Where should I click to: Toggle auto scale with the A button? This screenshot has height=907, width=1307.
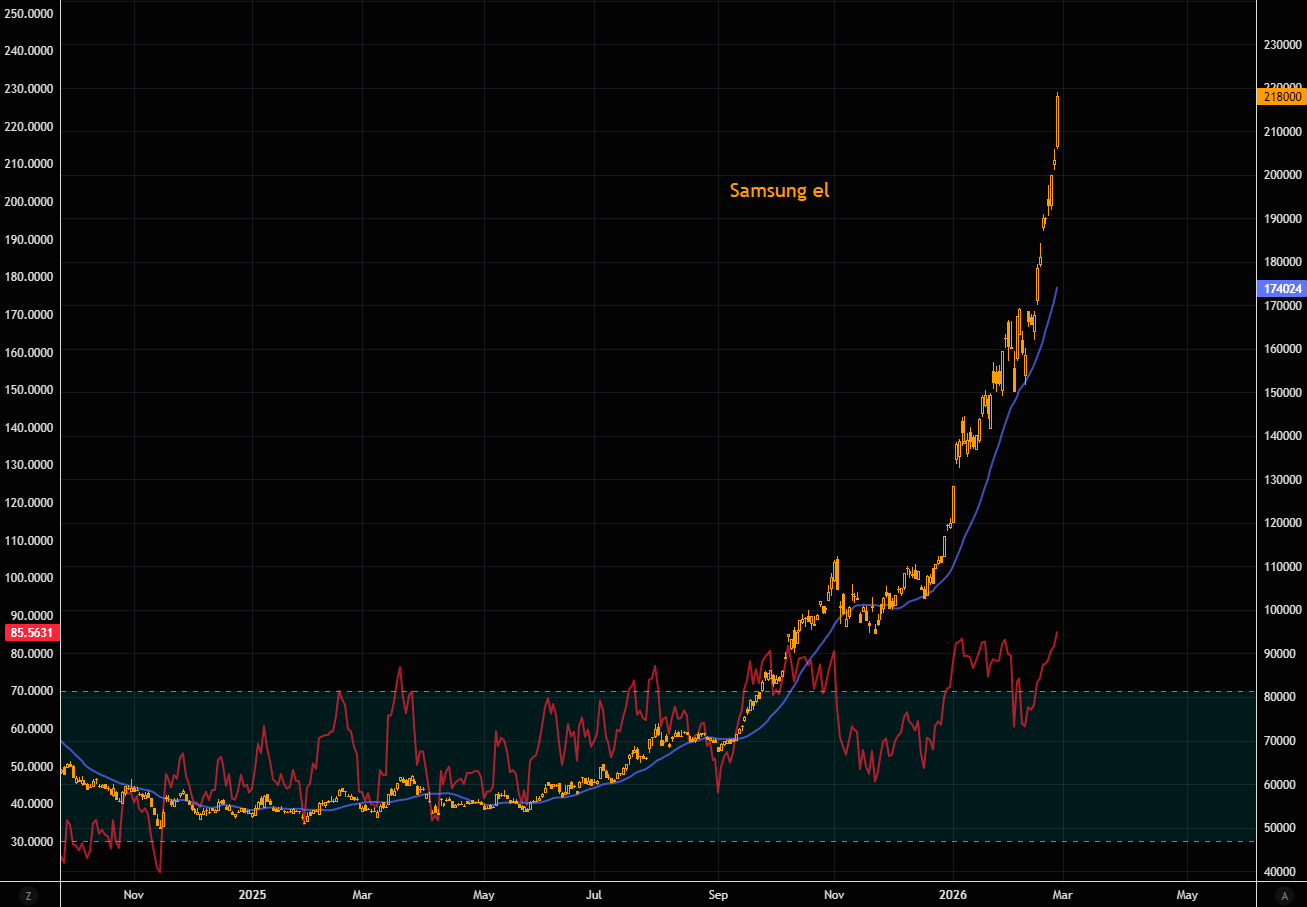[1283, 895]
